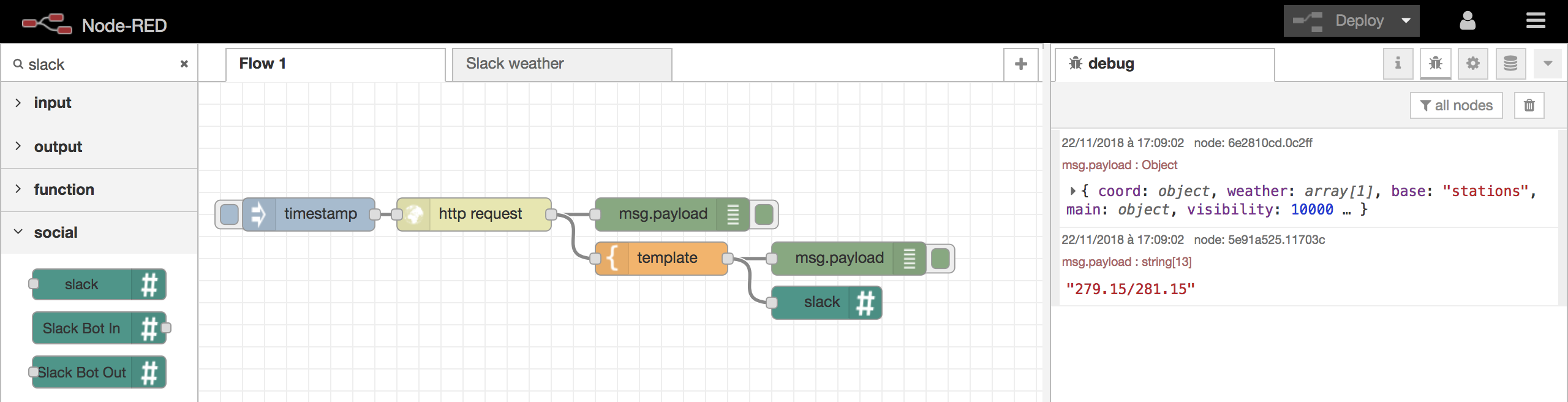The width and height of the screenshot is (1568, 402).
Task: Switch to the Flow 1 tab
Action: 336,64
